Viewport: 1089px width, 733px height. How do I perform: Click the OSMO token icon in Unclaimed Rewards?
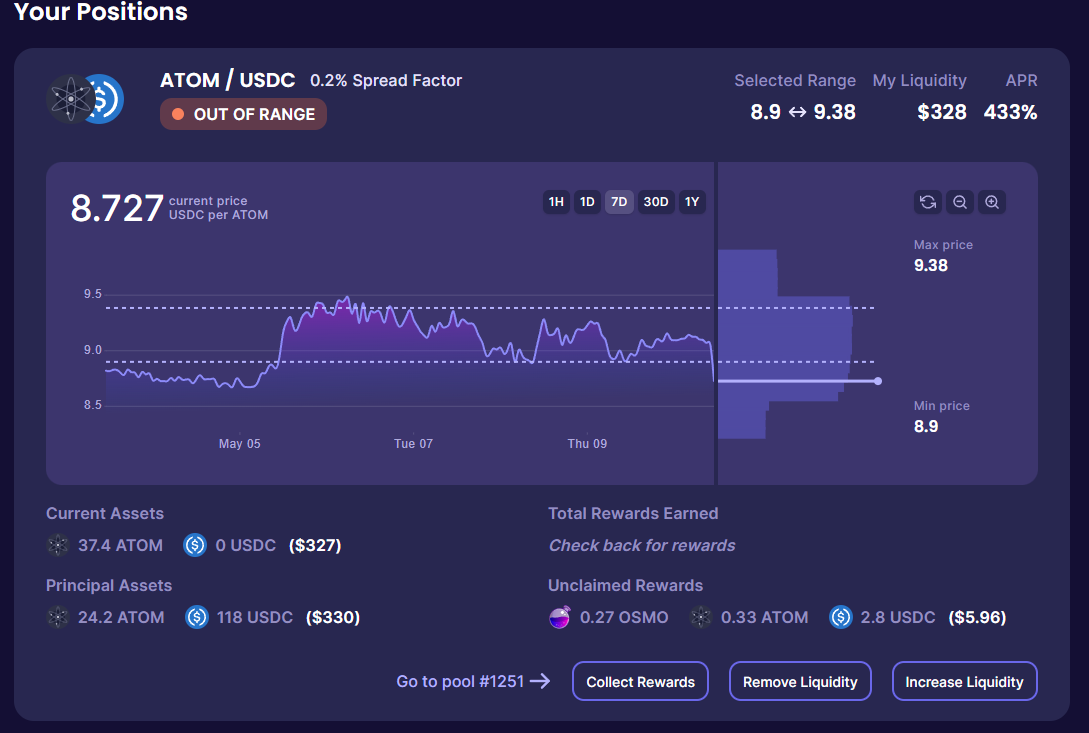coord(560,618)
